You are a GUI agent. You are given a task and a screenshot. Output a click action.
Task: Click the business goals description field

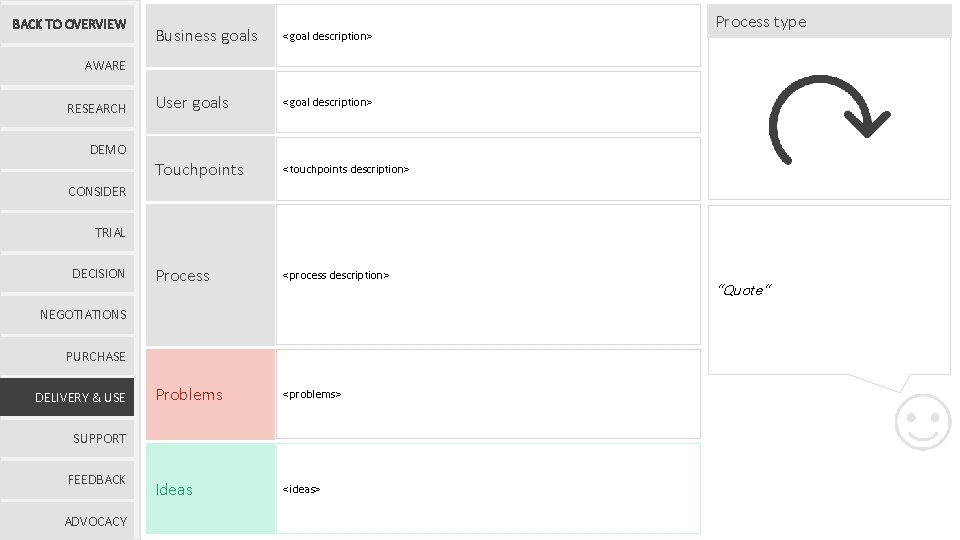[x=488, y=36]
